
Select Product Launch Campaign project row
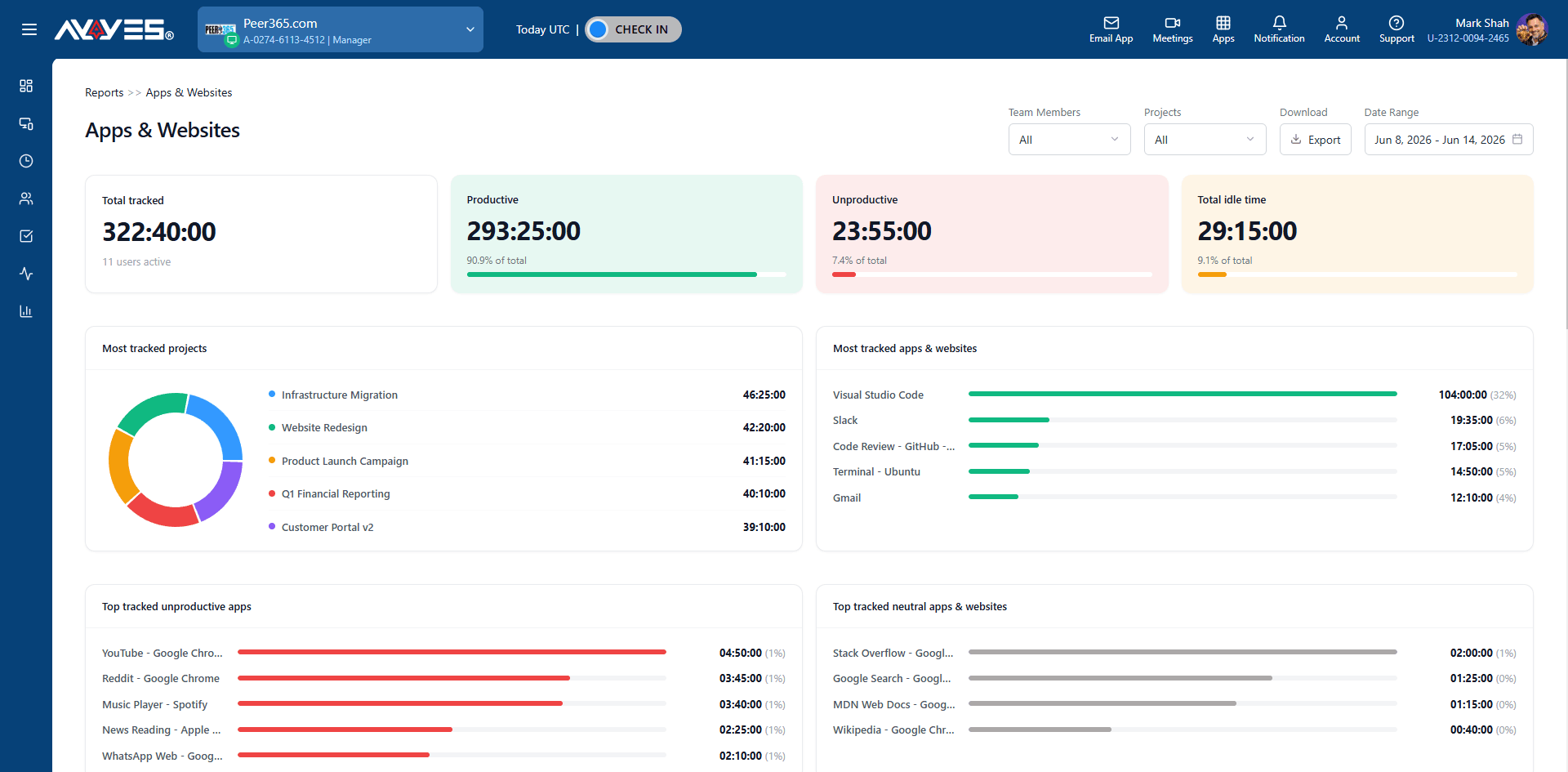tap(527, 461)
